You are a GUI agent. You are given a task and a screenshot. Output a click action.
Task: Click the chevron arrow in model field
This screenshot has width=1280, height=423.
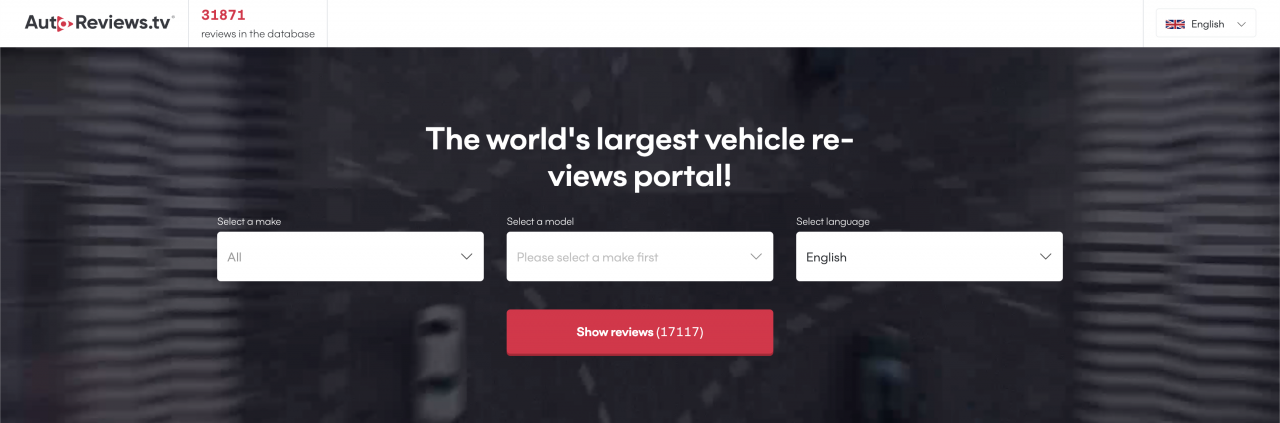756,257
